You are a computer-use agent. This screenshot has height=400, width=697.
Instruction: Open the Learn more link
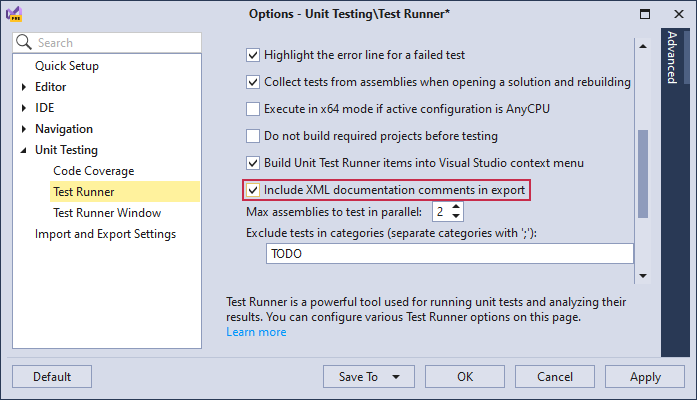pyautogui.click(x=256, y=332)
